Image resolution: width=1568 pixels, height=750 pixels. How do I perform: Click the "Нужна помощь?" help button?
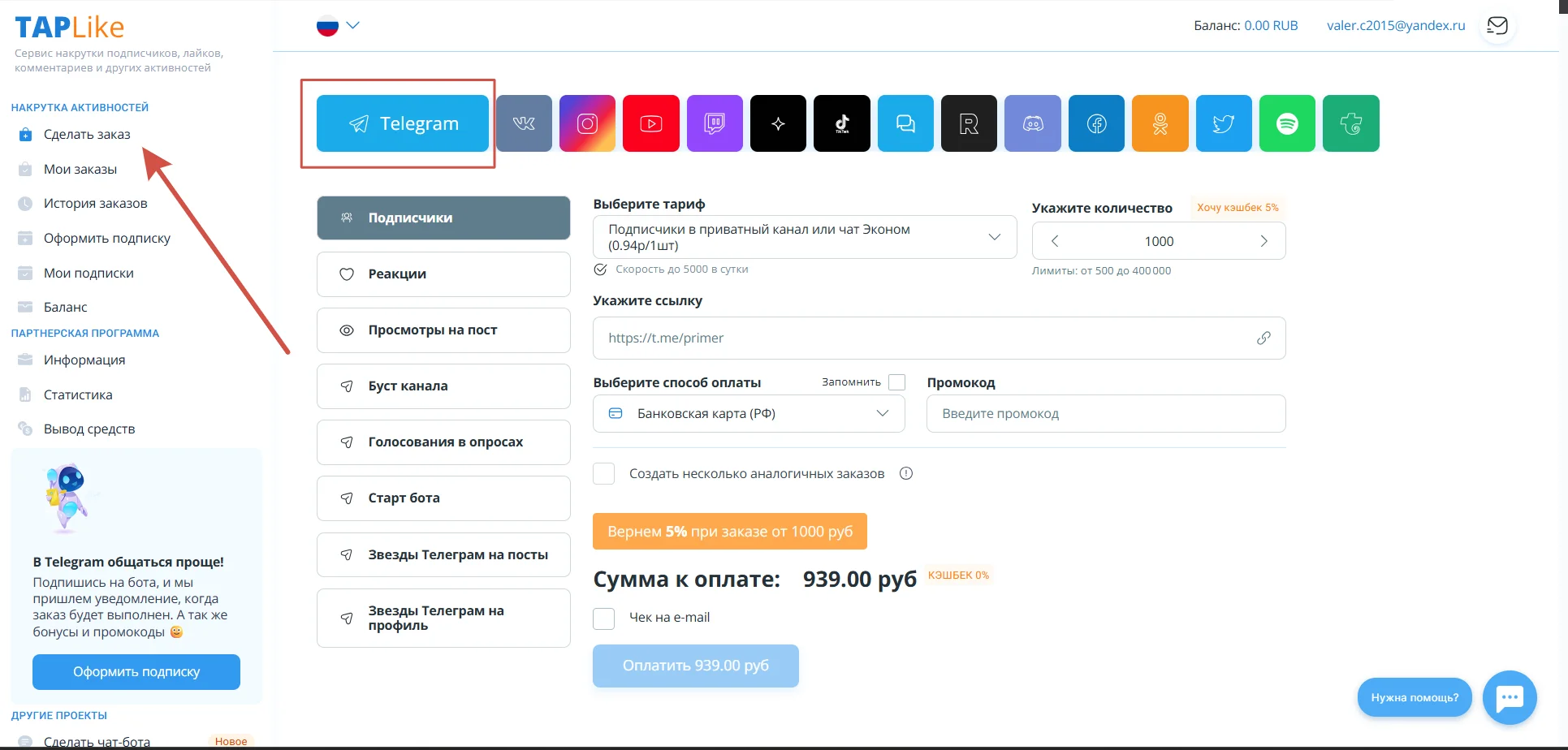[x=1415, y=697]
